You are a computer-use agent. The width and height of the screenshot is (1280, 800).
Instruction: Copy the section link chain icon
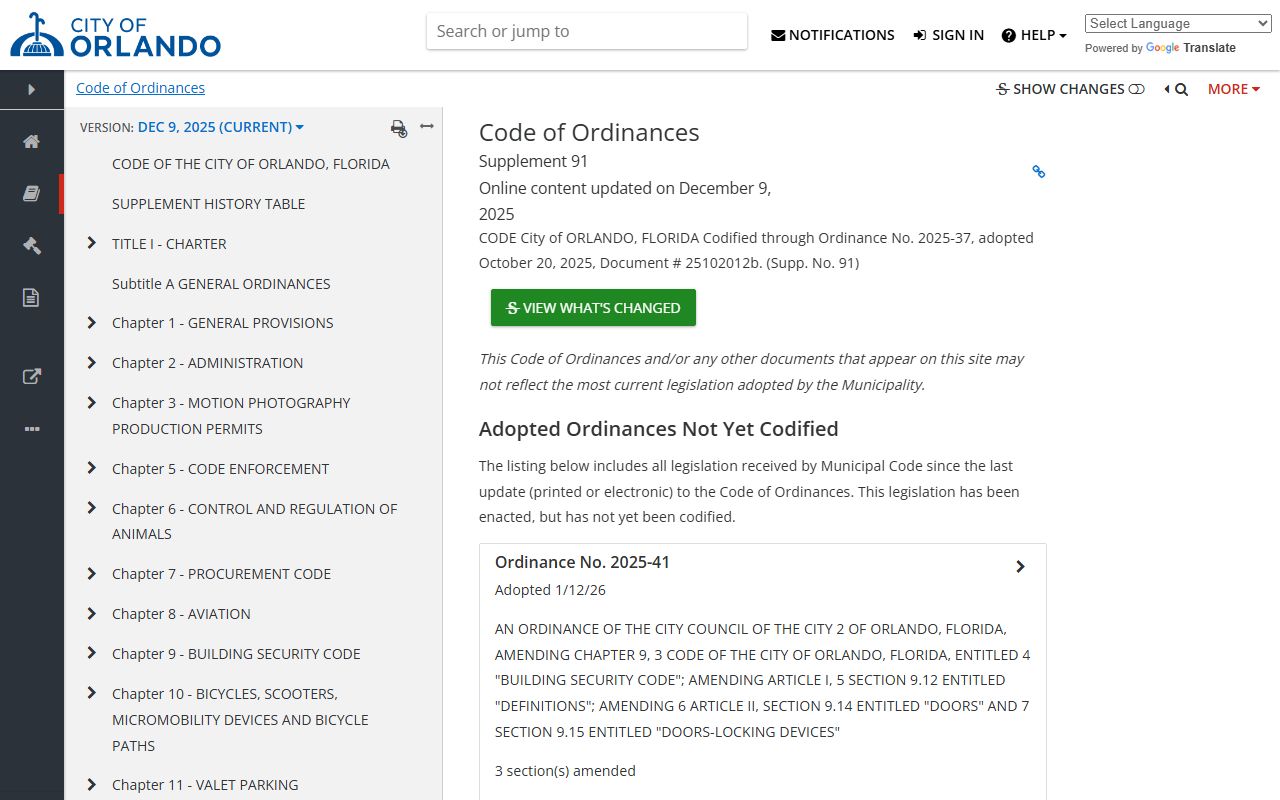coord(1038,172)
